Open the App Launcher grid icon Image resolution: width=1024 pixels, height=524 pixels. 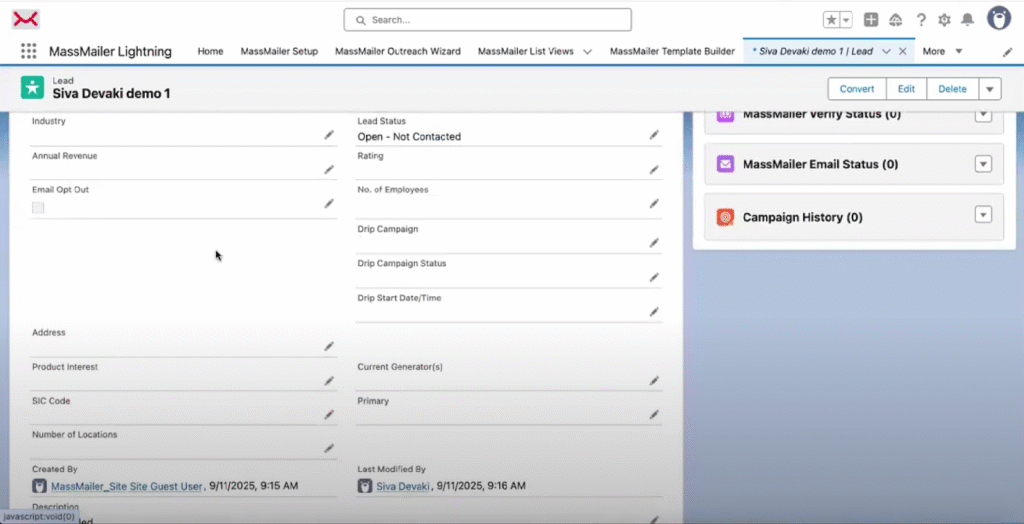pyautogui.click(x=28, y=51)
